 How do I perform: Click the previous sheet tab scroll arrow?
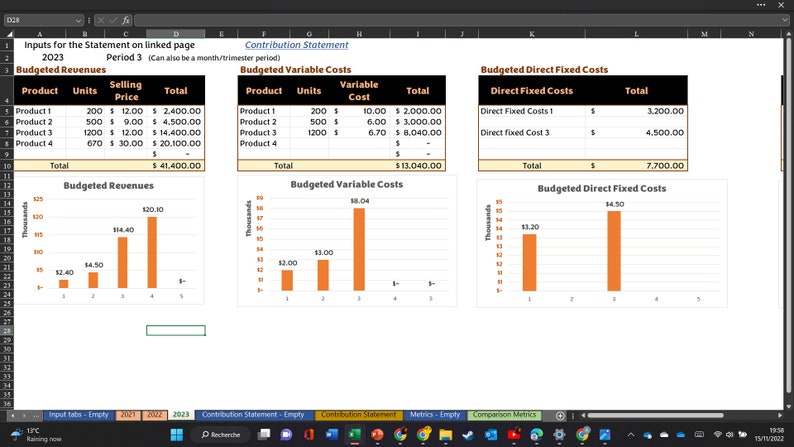coord(13,415)
